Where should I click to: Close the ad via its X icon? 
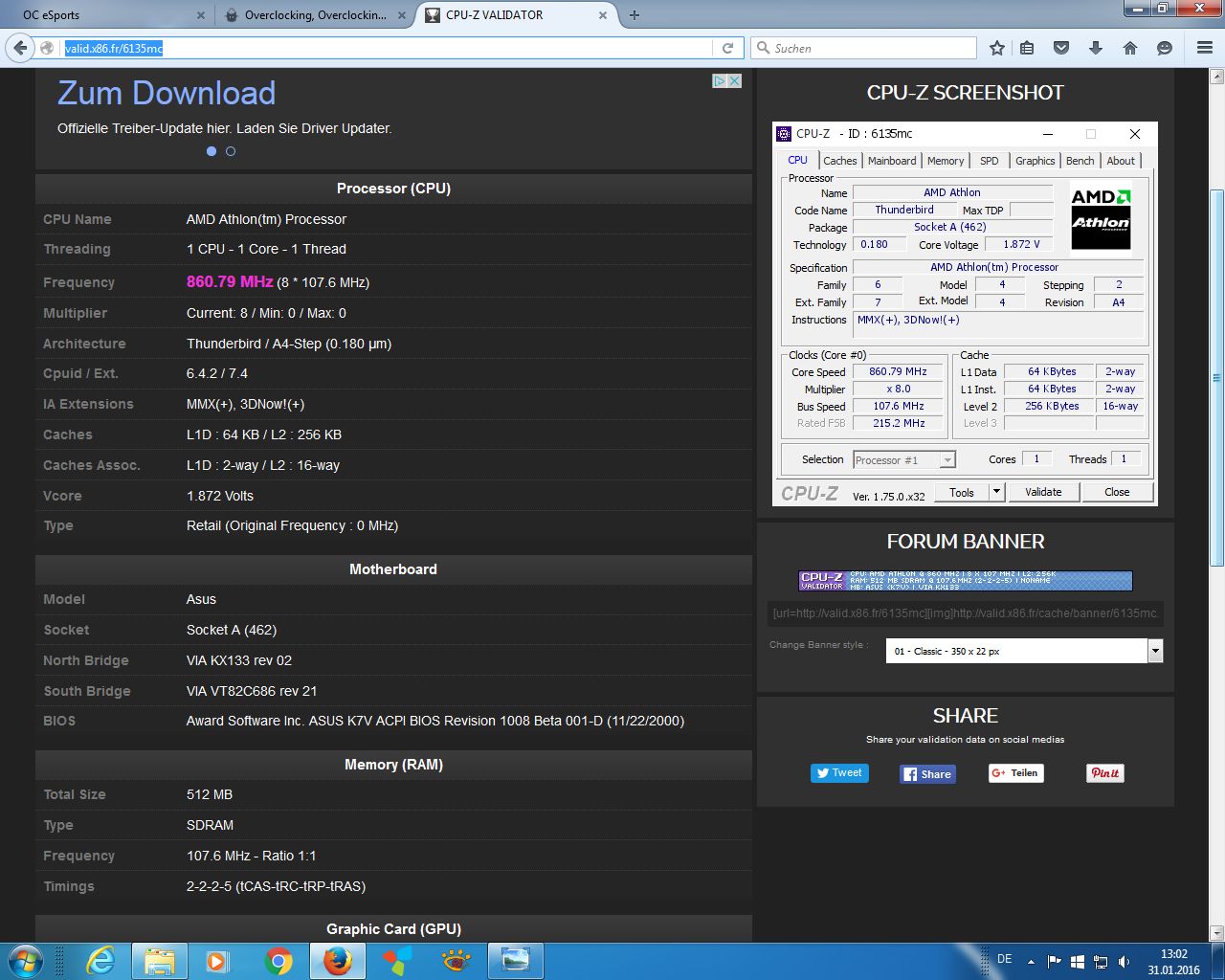pyautogui.click(x=735, y=81)
